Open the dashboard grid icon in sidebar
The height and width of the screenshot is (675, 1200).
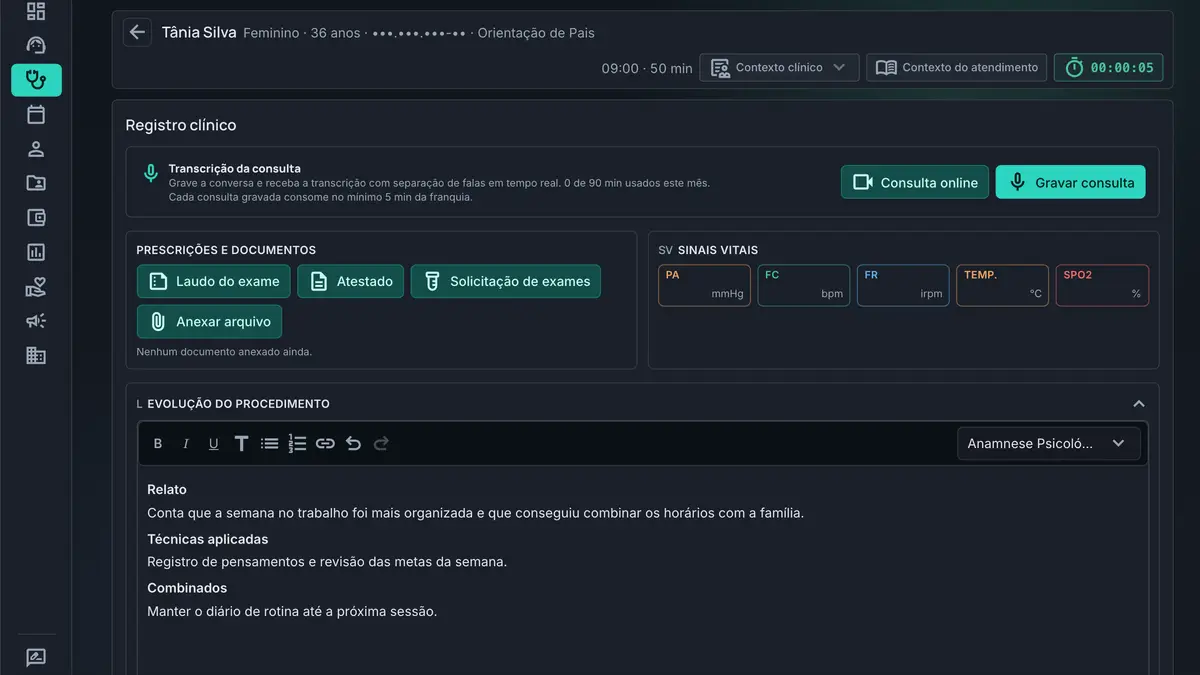36,12
